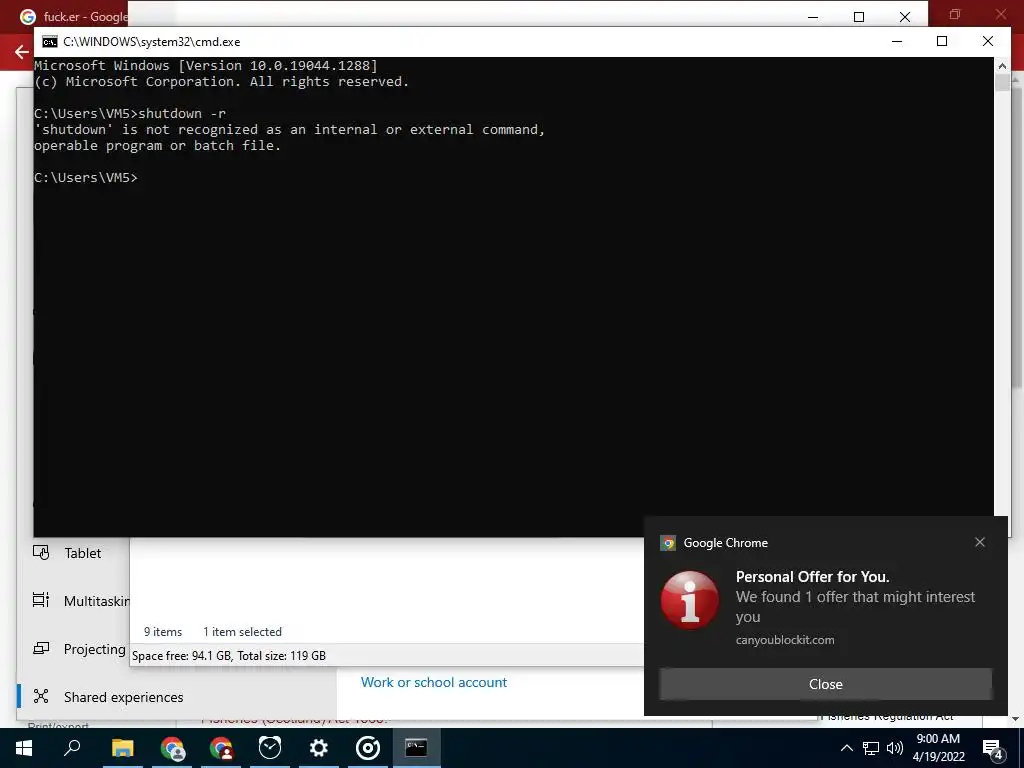The height and width of the screenshot is (768, 1024).
Task: Show hidden system tray icons
Action: click(846, 748)
